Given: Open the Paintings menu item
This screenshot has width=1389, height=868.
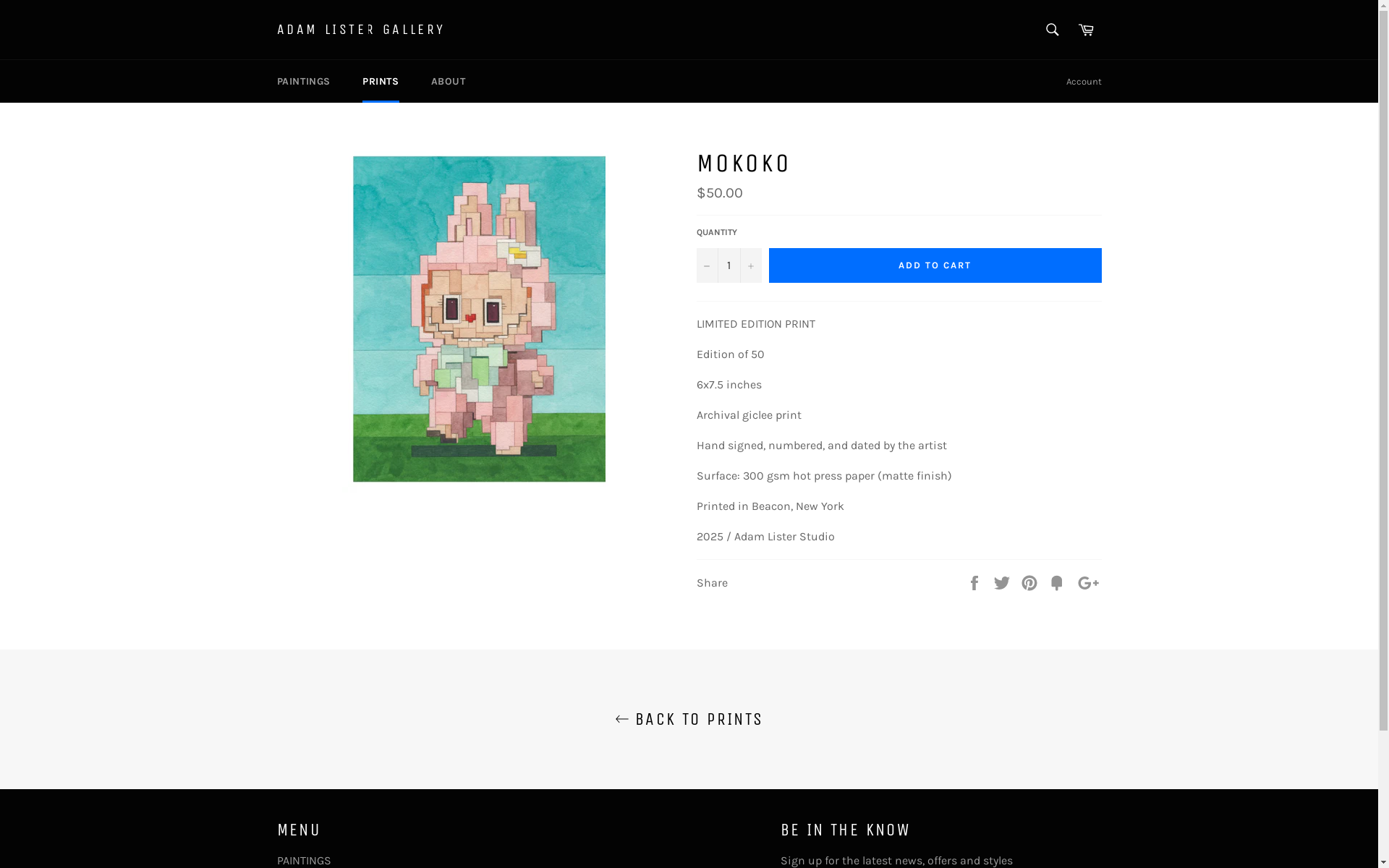Looking at the screenshot, I should pos(303,82).
